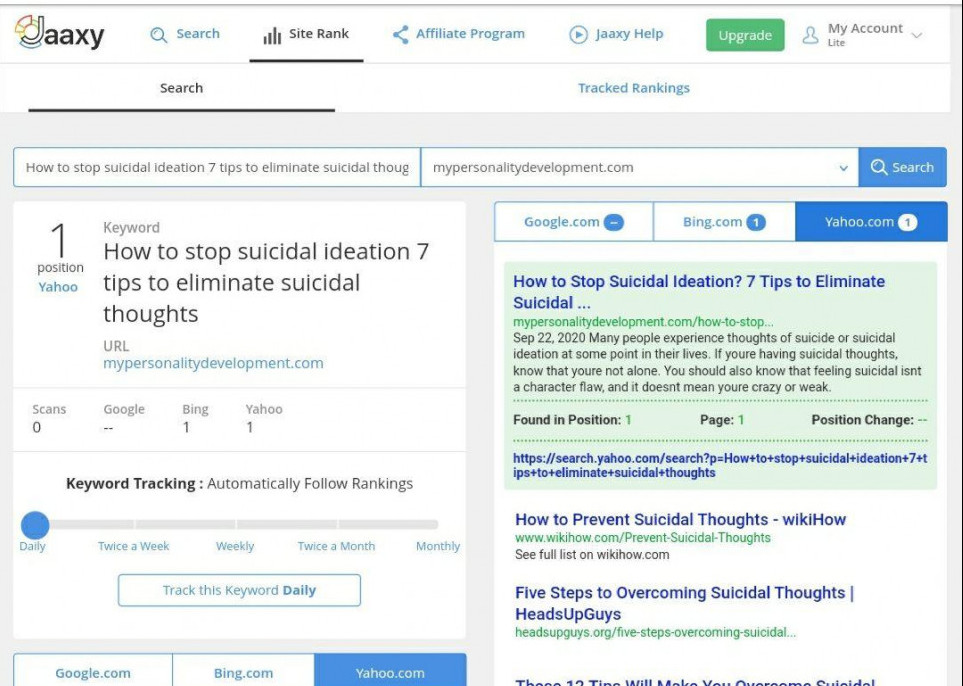Screen dimensions: 963x686
Task: Set tracking frequency to Twice a Week
Action: pyautogui.click(x=133, y=546)
